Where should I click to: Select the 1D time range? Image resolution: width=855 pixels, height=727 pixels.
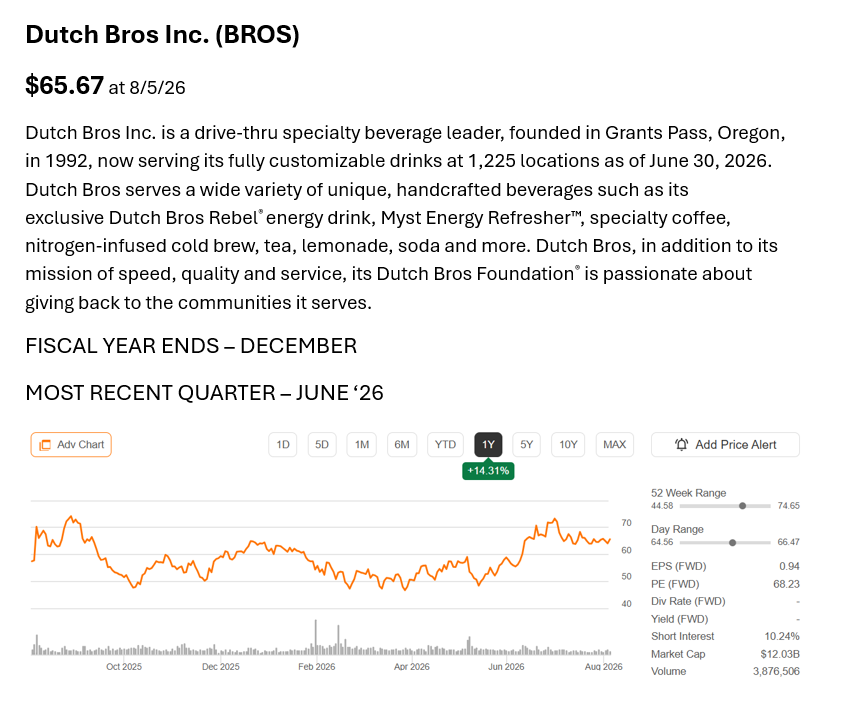tap(282, 444)
